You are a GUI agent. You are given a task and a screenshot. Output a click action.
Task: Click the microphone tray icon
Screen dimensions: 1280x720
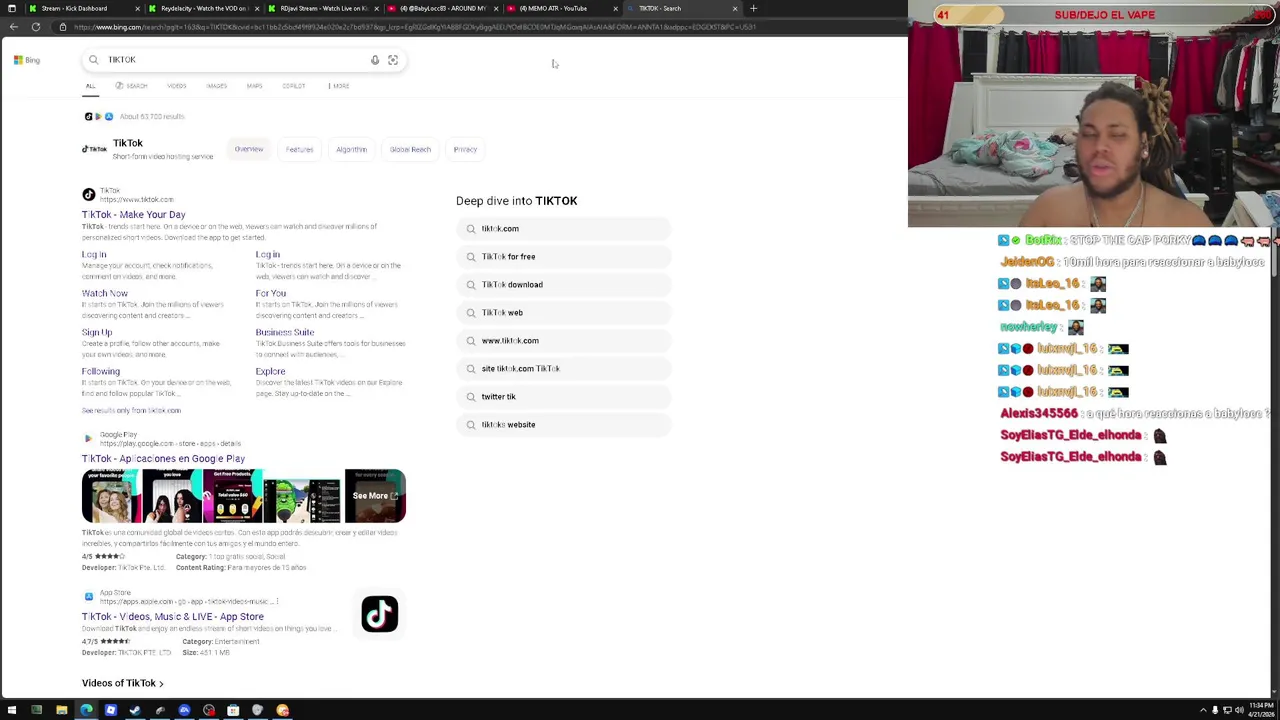(x=1215, y=710)
